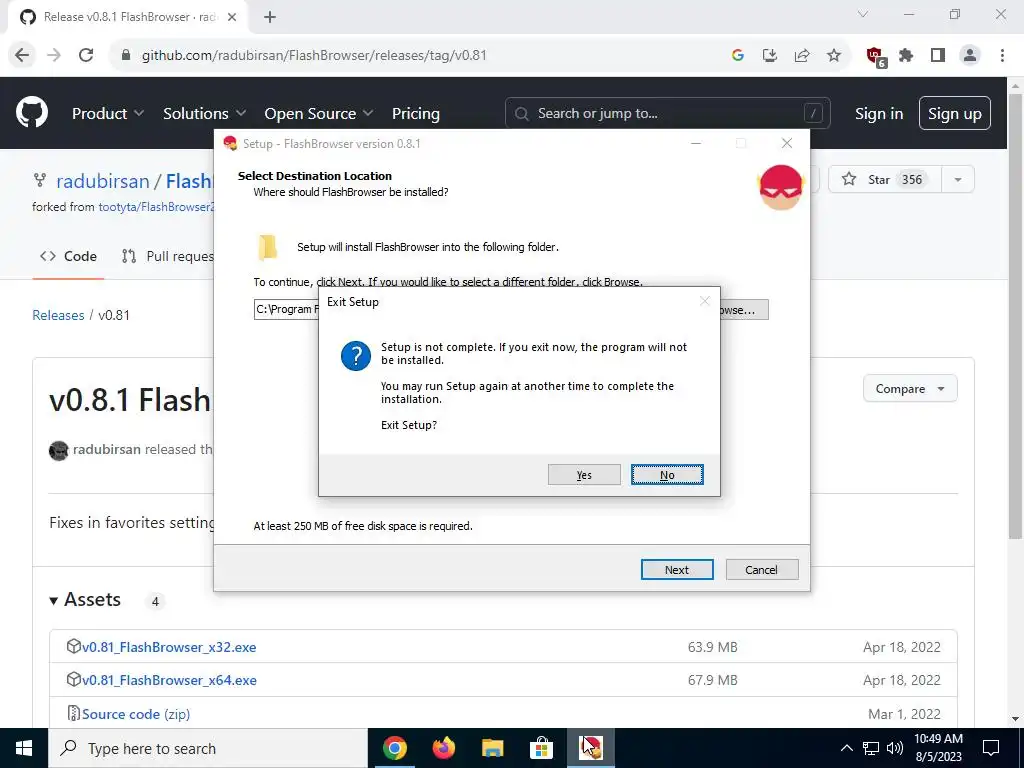The height and width of the screenshot is (768, 1024).
Task: Open Chrome three-dot menu
Action: (x=1002, y=56)
